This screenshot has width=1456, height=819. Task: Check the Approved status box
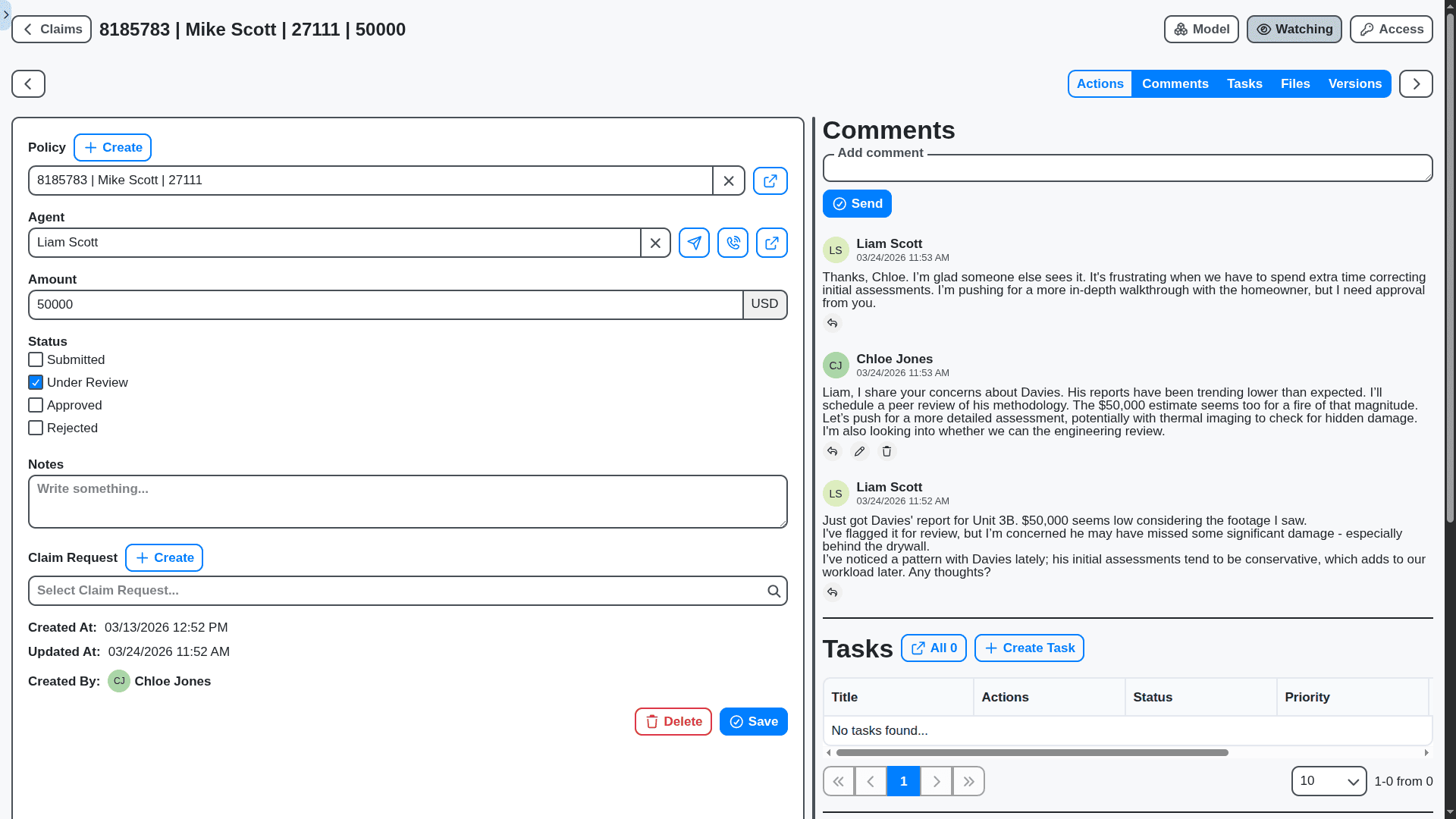[36, 405]
